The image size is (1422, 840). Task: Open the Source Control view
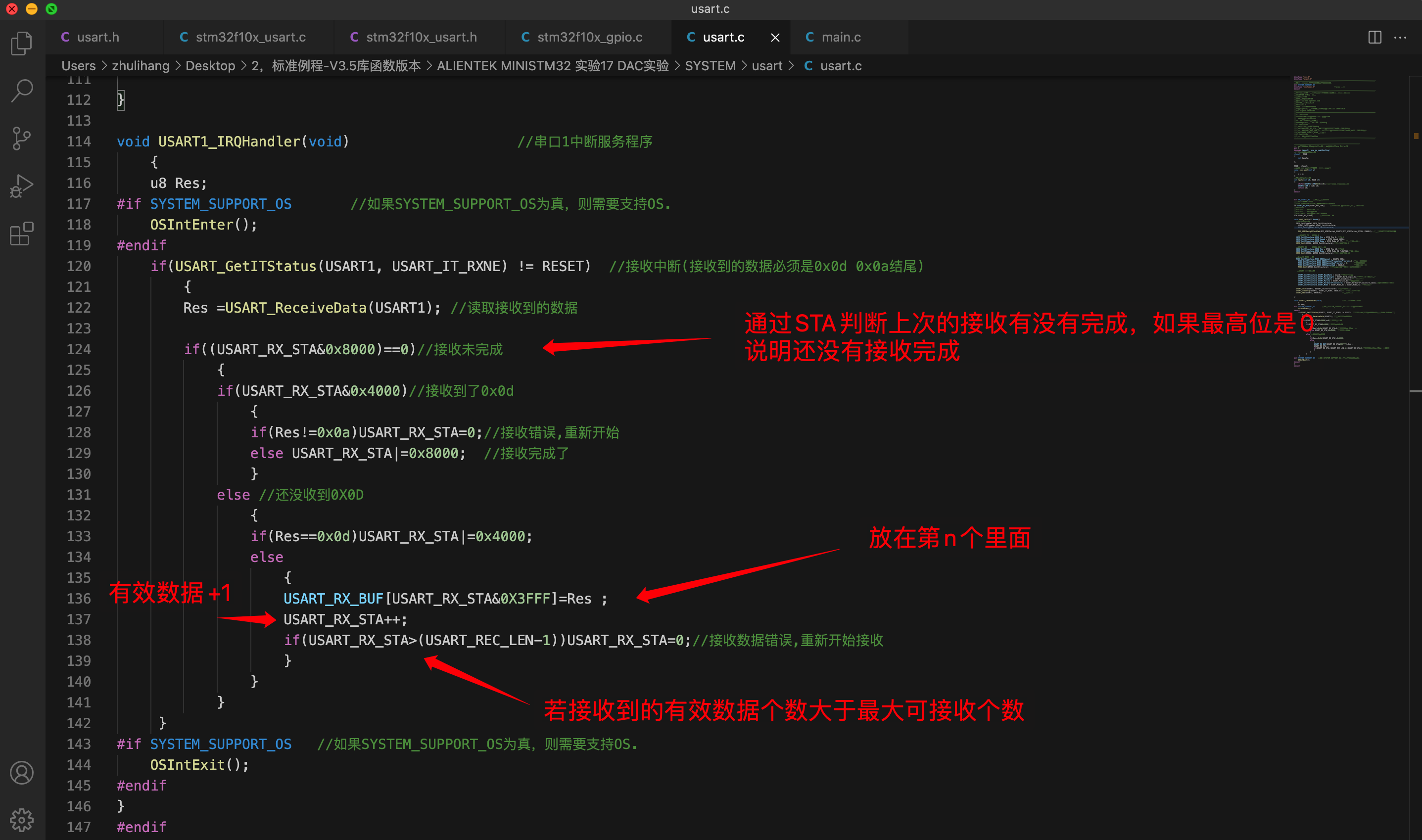pos(22,138)
